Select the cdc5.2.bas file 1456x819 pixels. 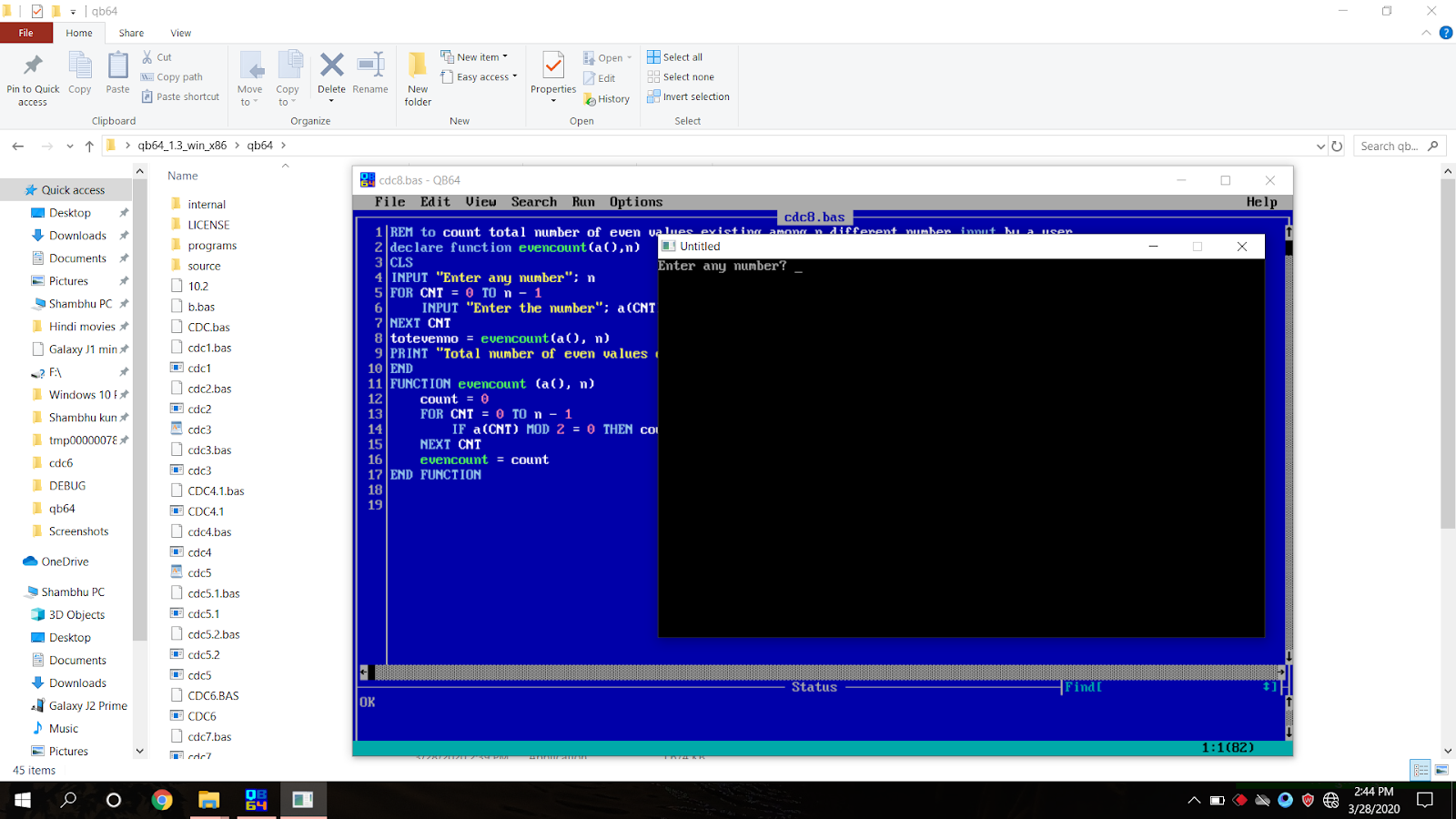214,634
